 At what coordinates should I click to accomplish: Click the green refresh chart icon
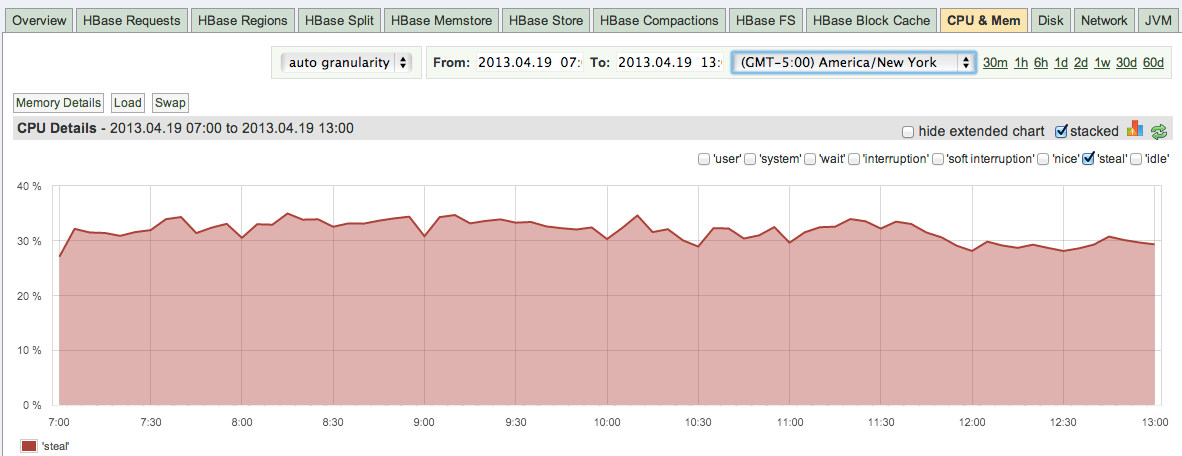(1159, 131)
